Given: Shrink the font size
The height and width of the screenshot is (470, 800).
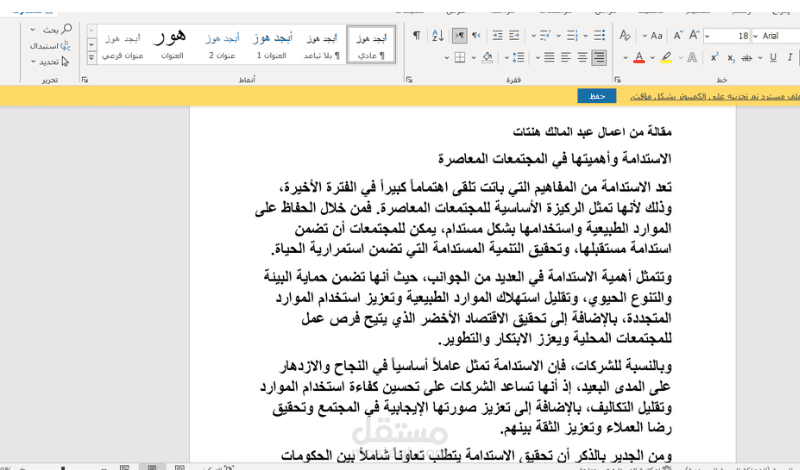Looking at the screenshot, I should click(678, 35).
